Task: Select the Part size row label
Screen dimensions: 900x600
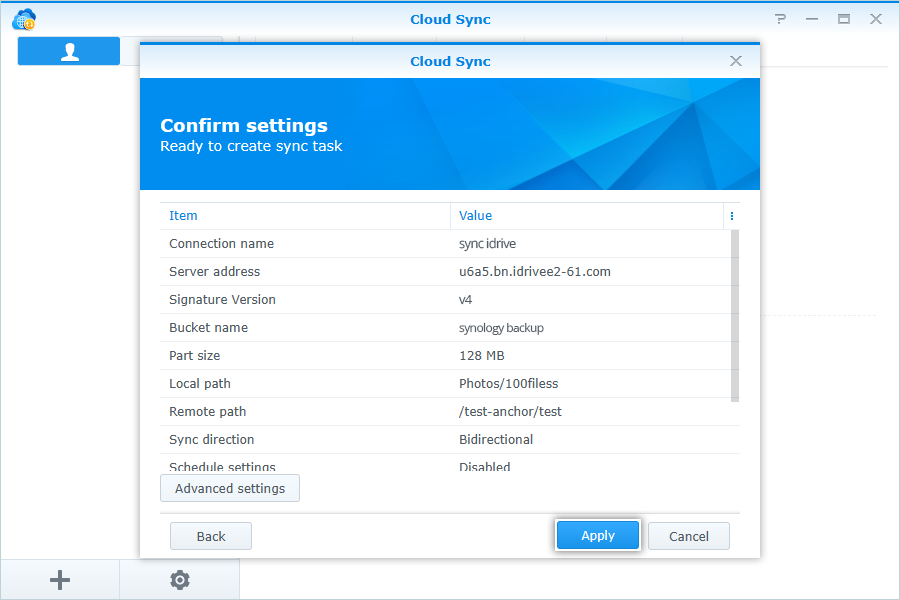Action: pos(195,356)
